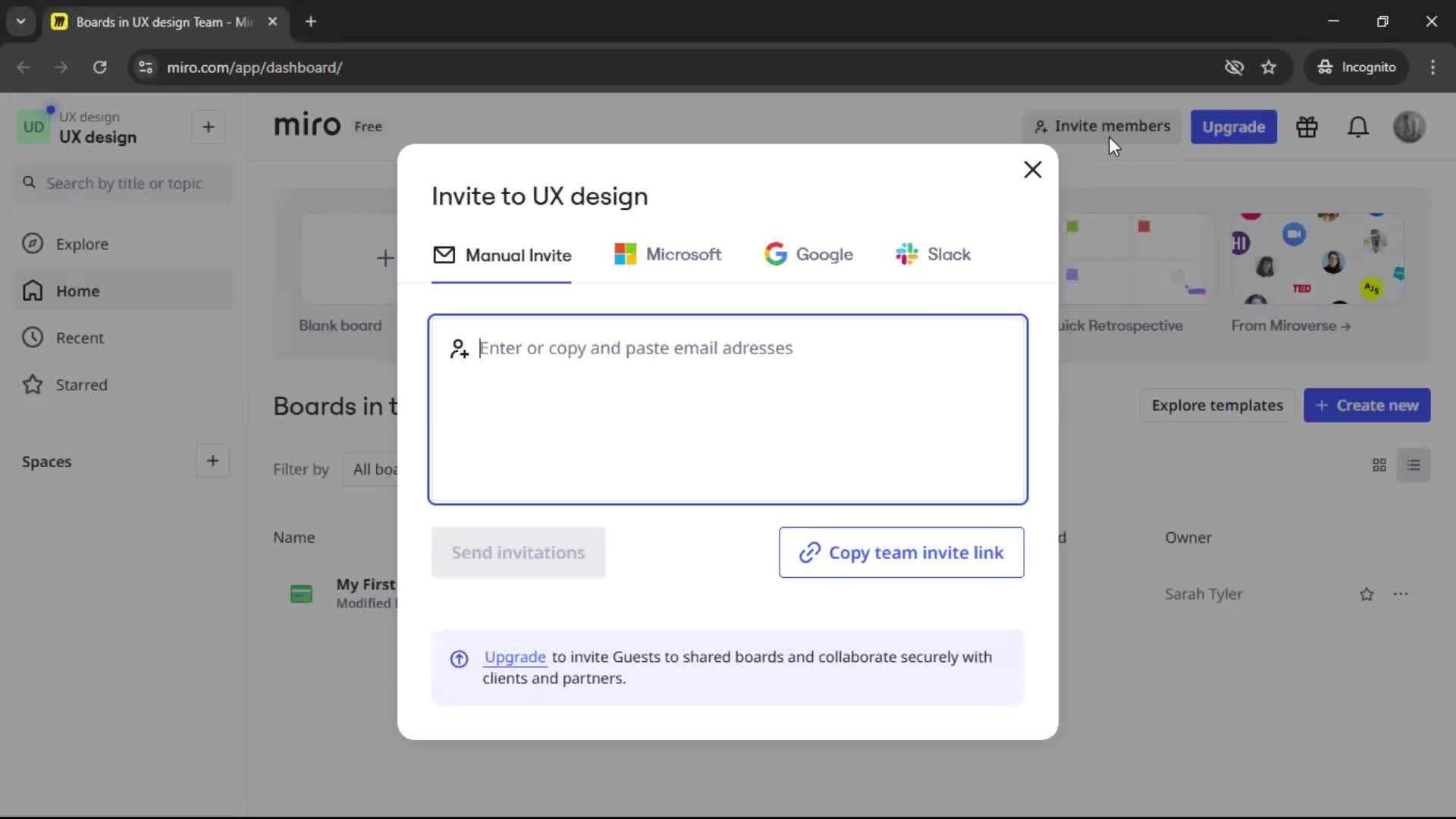The width and height of the screenshot is (1456, 819).
Task: Open the All boards filter dropdown
Action: tap(371, 469)
